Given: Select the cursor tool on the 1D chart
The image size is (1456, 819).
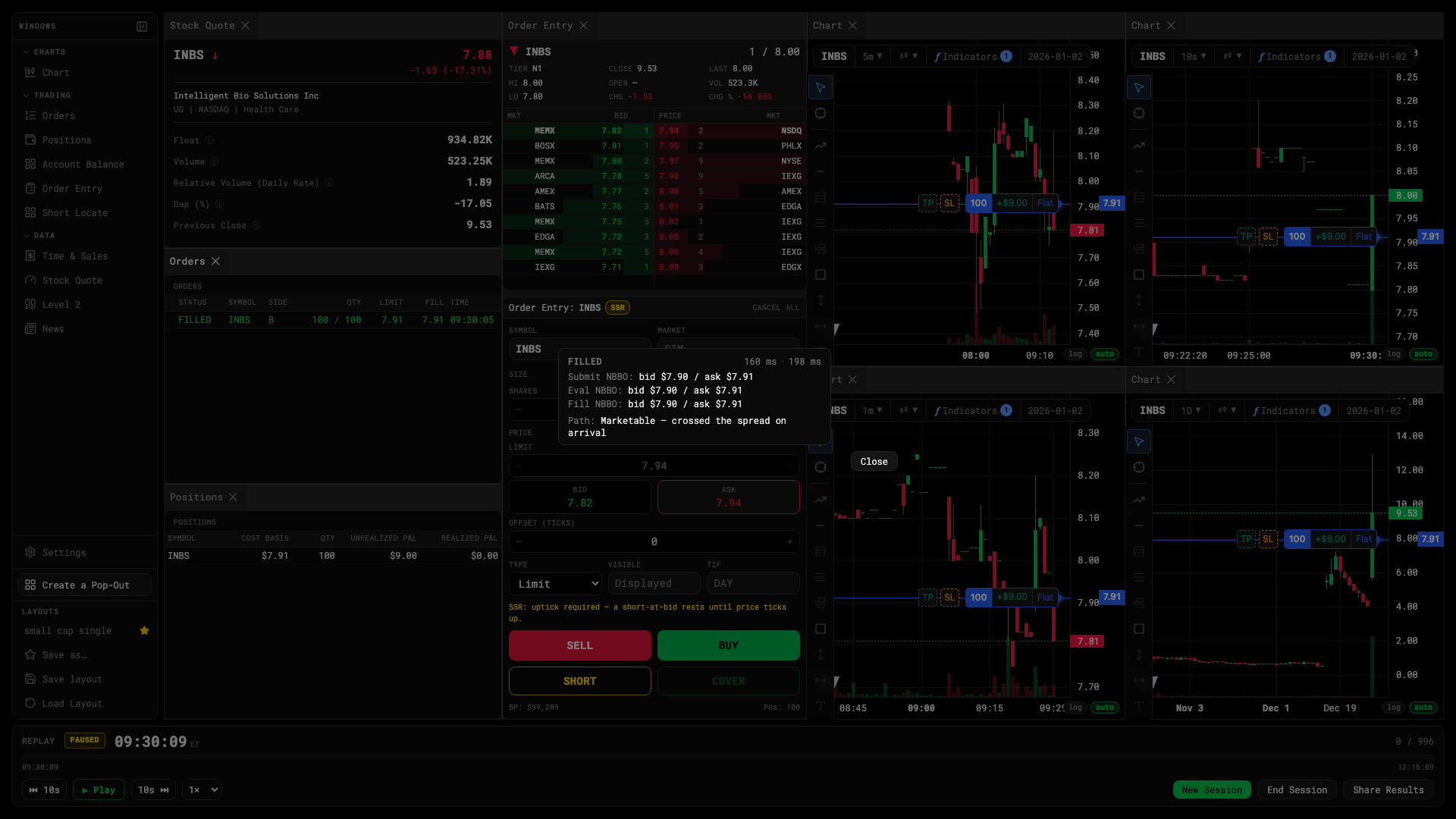Looking at the screenshot, I should click(1139, 441).
